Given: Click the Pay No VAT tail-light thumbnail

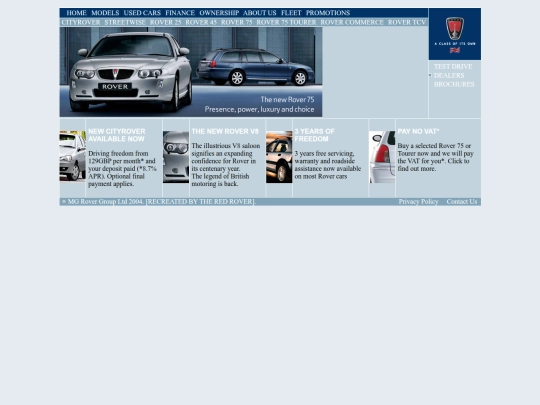Looking at the screenshot, I should 382,157.
